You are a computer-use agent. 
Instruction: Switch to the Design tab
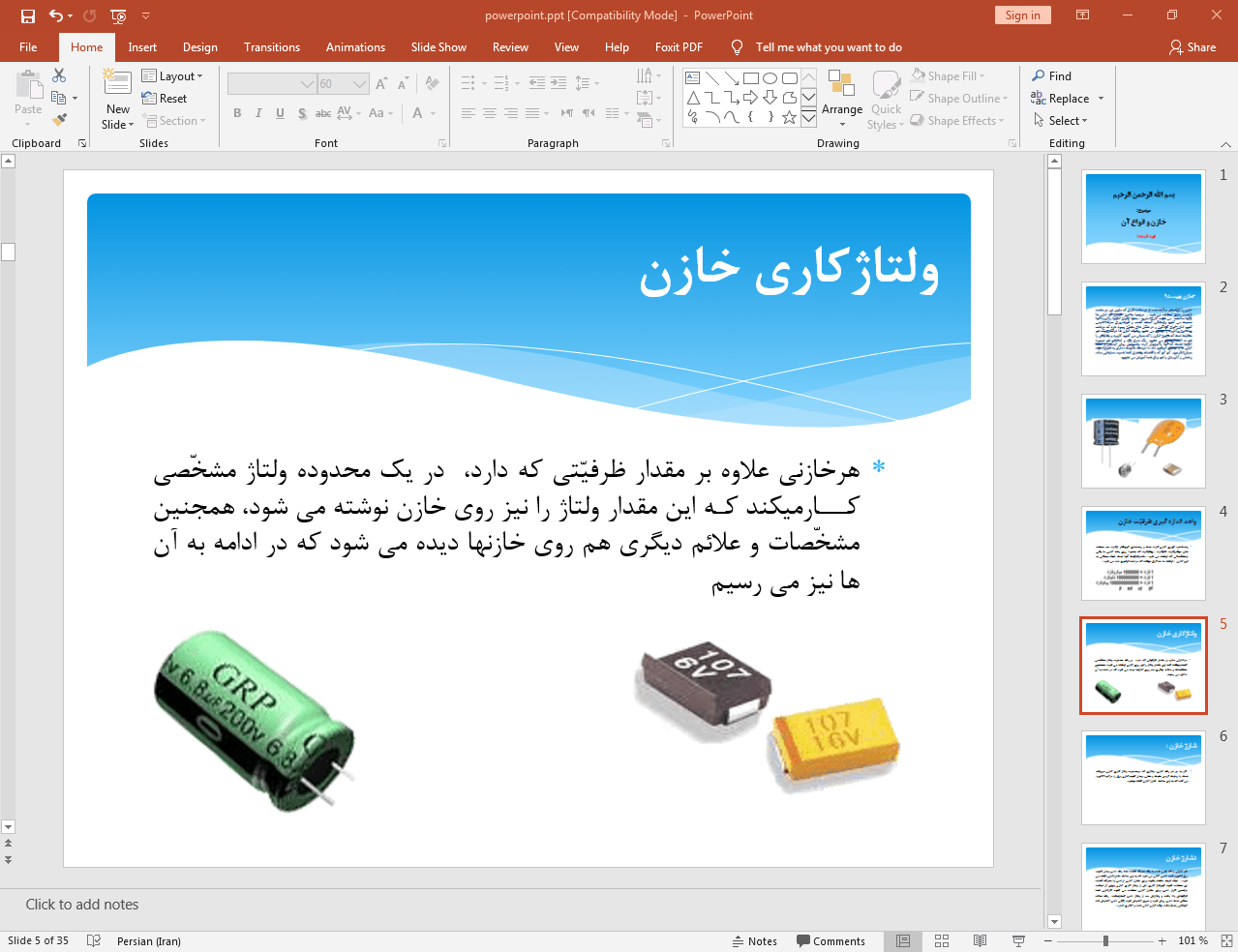coord(199,46)
